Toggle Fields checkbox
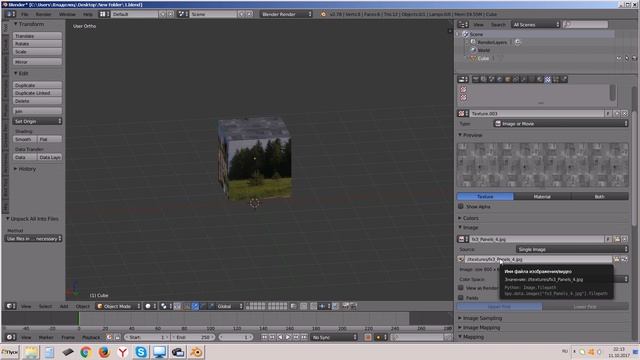Image resolution: width=640 pixels, height=360 pixels. [x=461, y=298]
